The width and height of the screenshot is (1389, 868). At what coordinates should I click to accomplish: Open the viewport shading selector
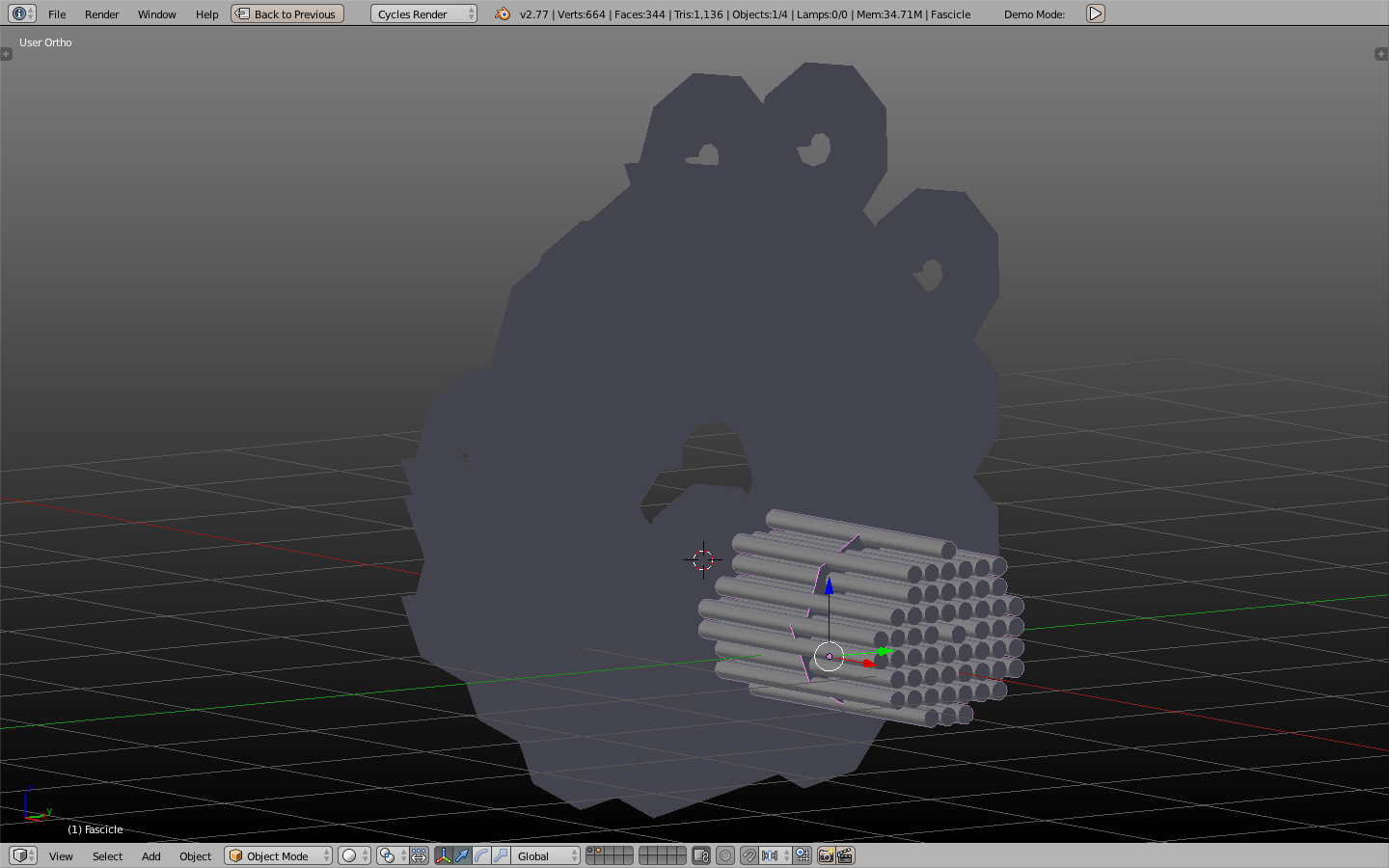click(x=354, y=855)
